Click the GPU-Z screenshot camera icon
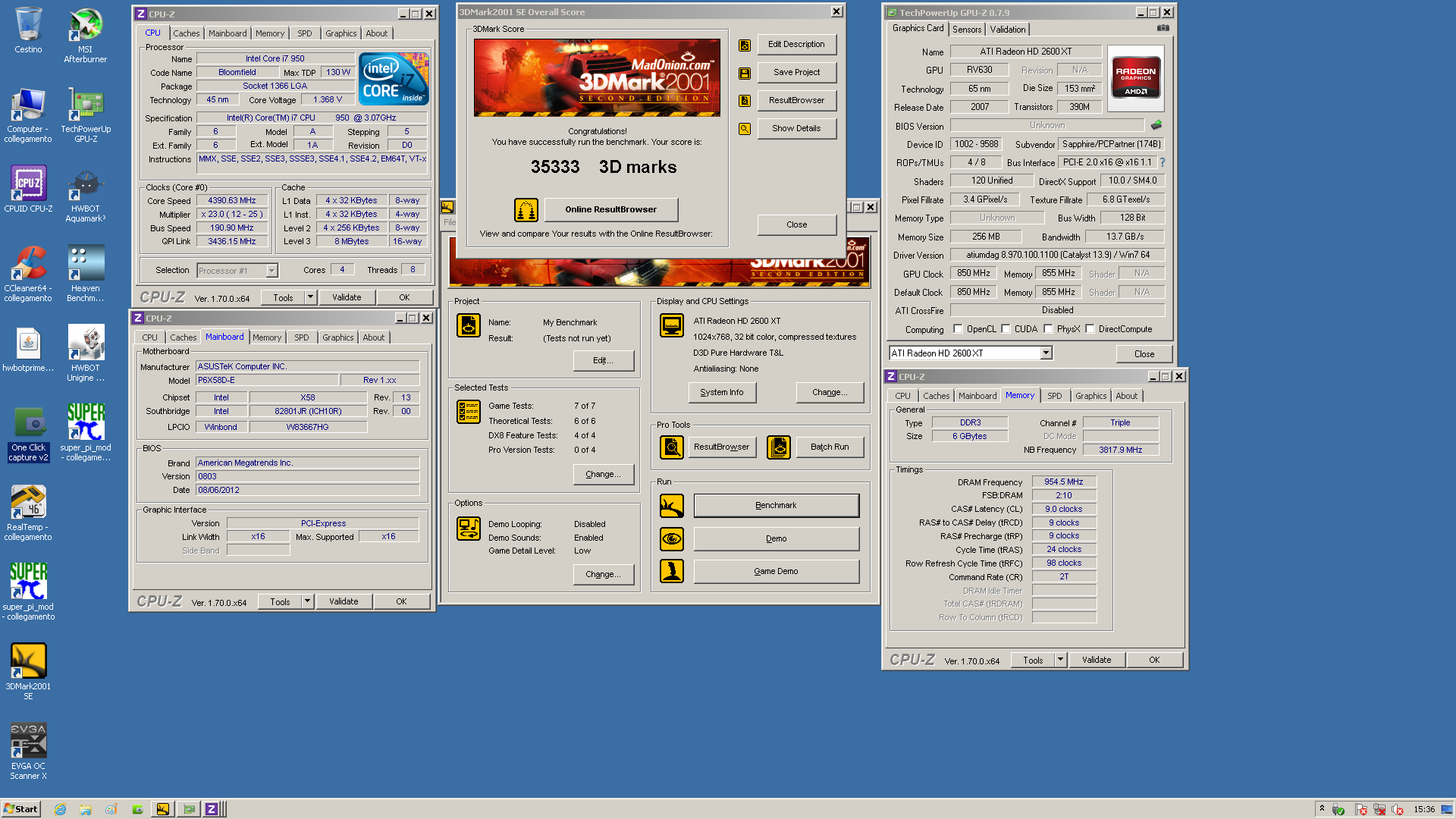The height and width of the screenshot is (819, 1456). coord(1163,28)
